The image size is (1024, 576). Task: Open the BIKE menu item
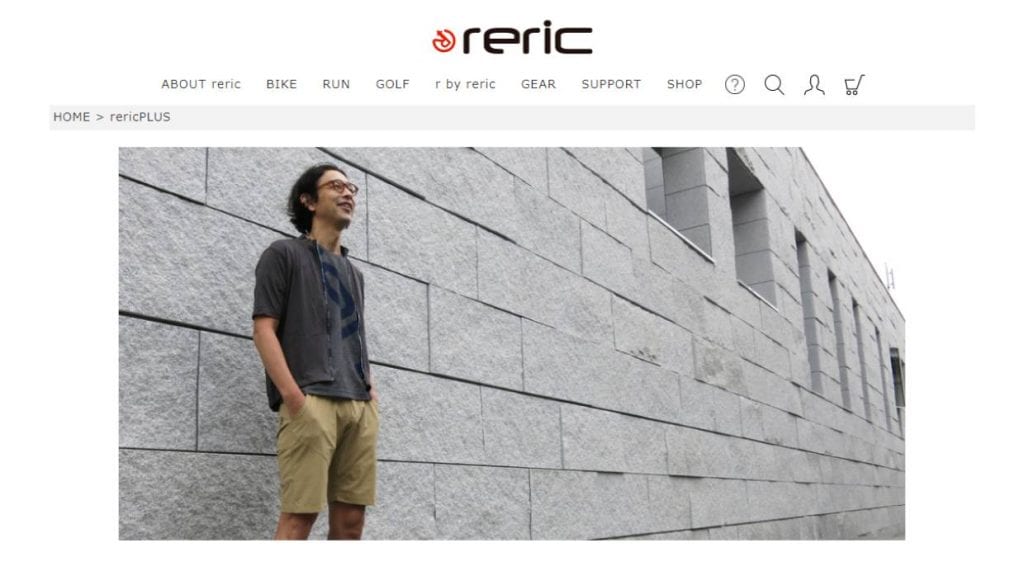[x=281, y=84]
